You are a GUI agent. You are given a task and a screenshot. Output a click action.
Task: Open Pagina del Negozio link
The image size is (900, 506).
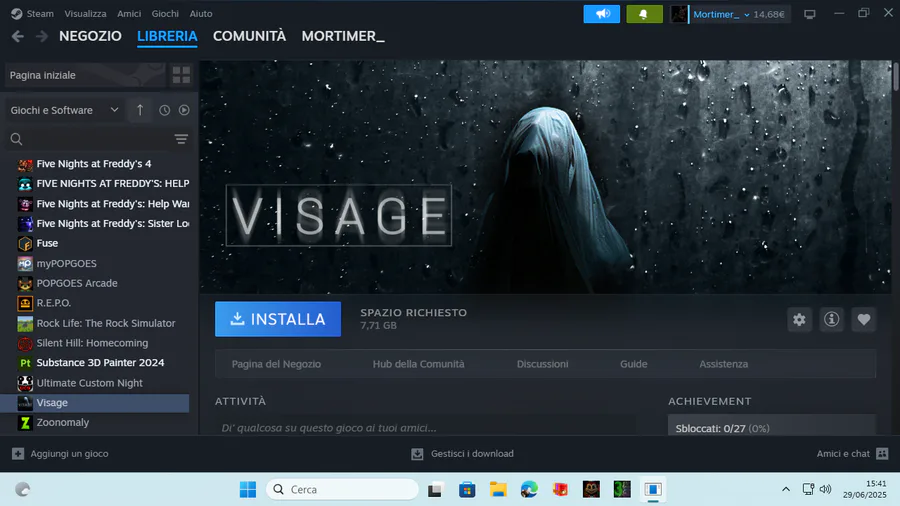click(x=276, y=364)
